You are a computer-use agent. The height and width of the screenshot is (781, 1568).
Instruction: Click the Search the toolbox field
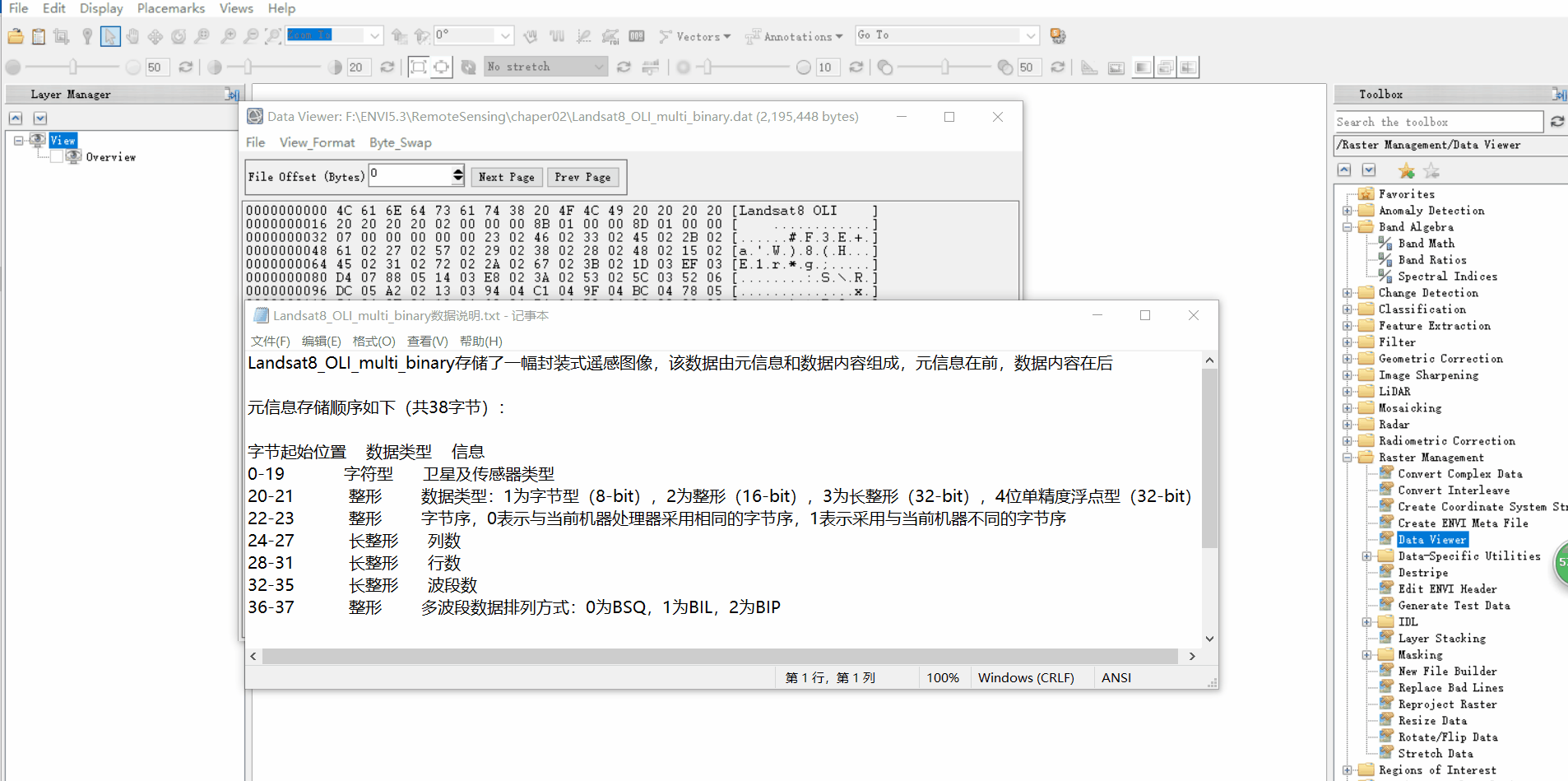1439,122
